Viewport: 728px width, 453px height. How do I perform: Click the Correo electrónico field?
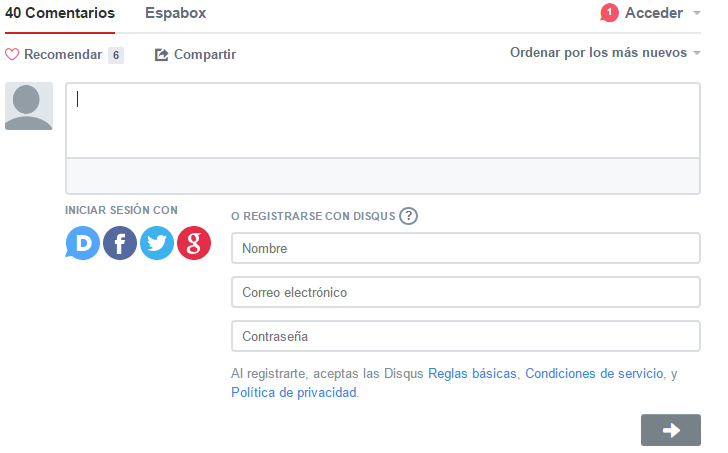[466, 292]
